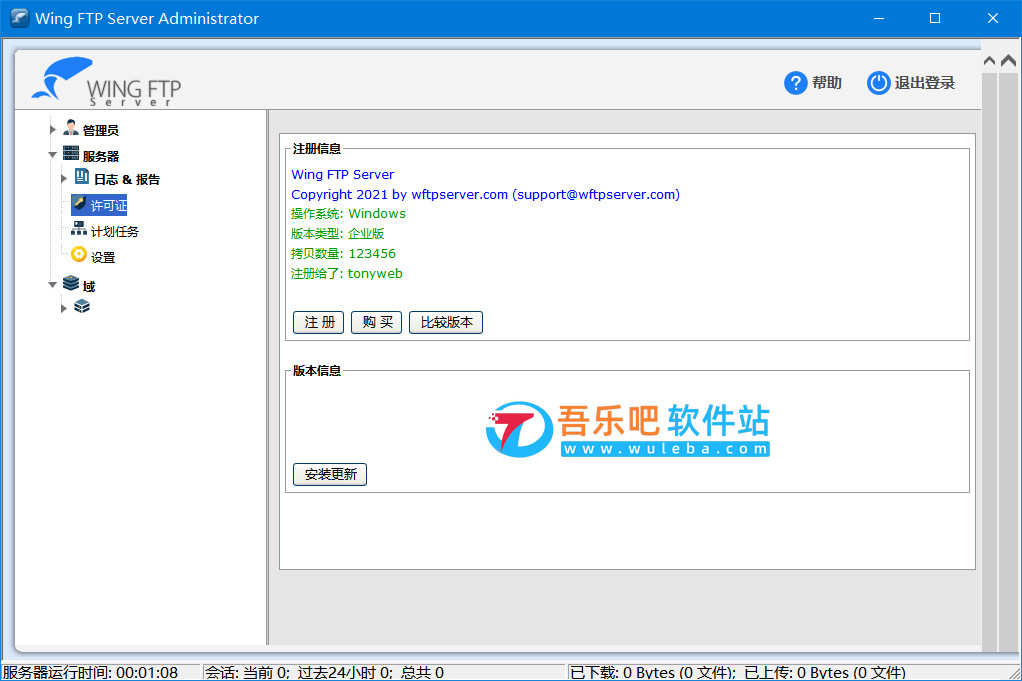Close the Wing FTP Server Administrator window
The width and height of the screenshot is (1022, 681).
993,18
